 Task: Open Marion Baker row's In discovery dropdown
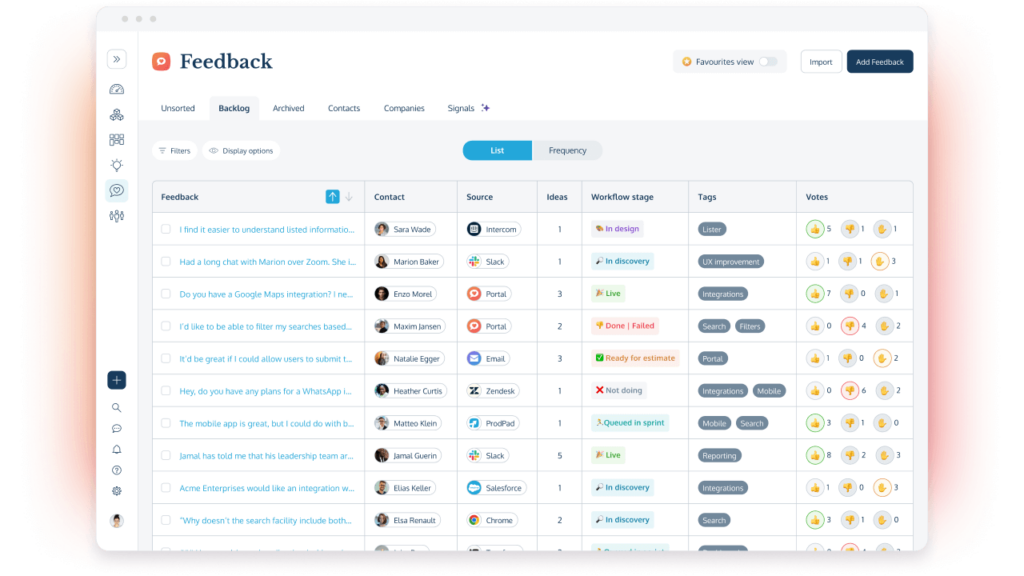click(x=622, y=261)
